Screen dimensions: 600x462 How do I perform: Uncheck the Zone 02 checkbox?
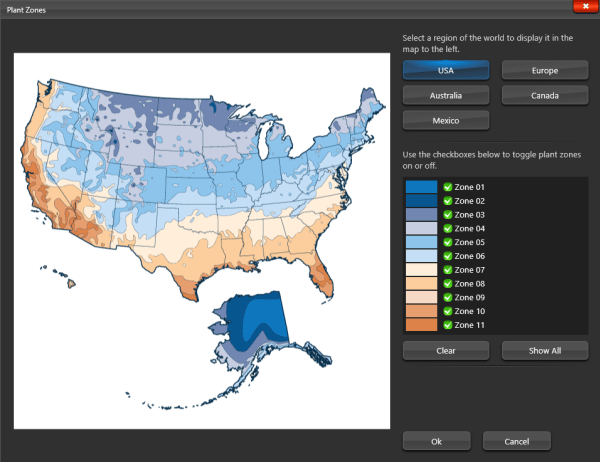point(448,201)
